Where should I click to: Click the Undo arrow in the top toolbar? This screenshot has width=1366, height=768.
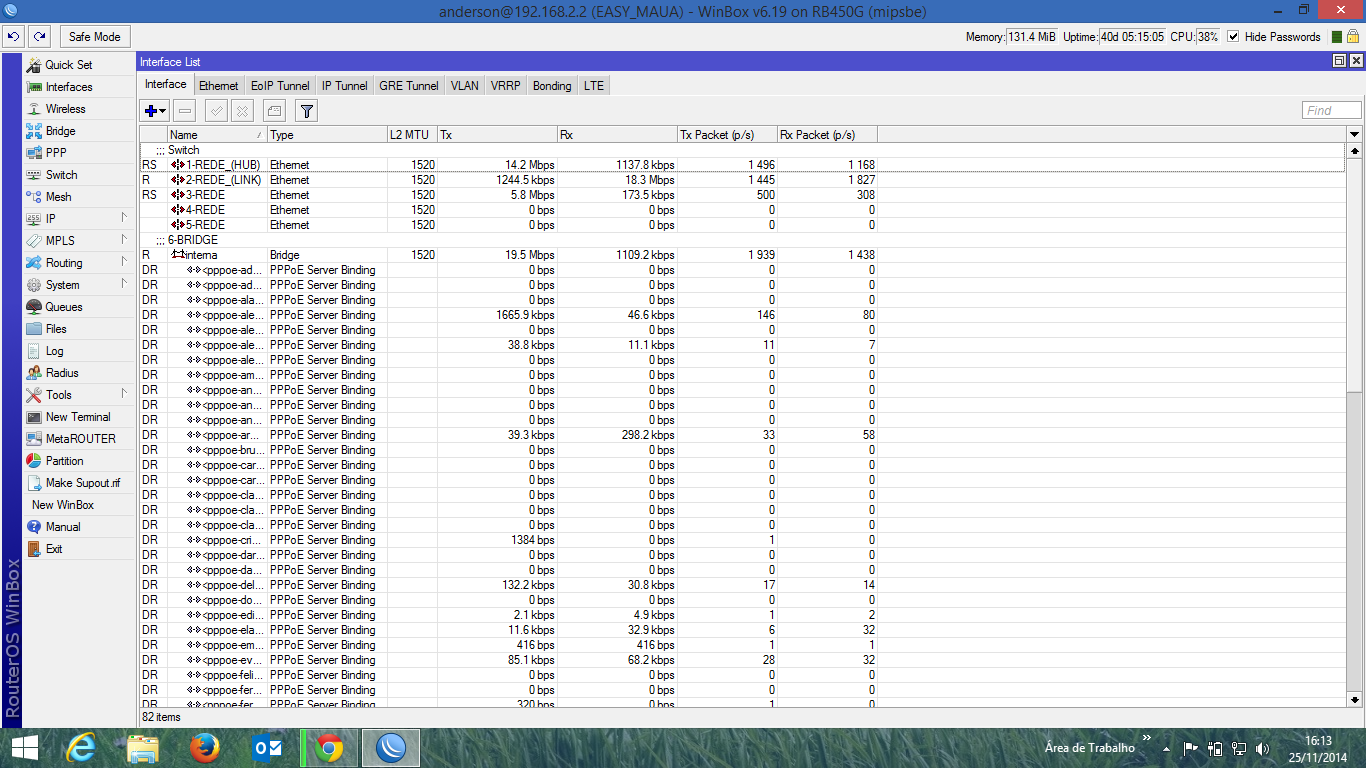point(14,37)
